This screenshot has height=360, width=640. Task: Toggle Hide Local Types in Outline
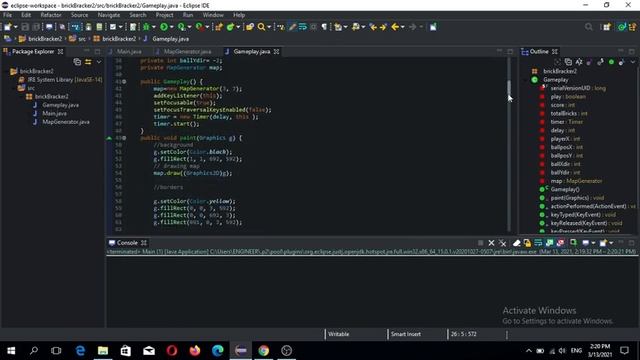[x=621, y=62]
